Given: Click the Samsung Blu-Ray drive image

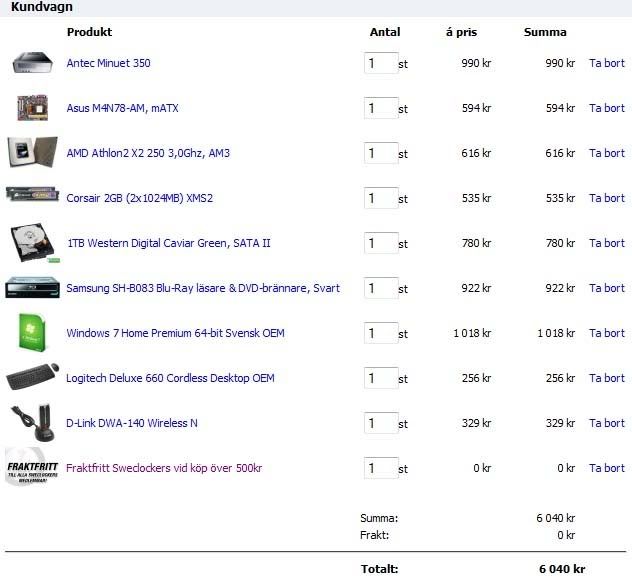Looking at the screenshot, I should click(x=32, y=288).
